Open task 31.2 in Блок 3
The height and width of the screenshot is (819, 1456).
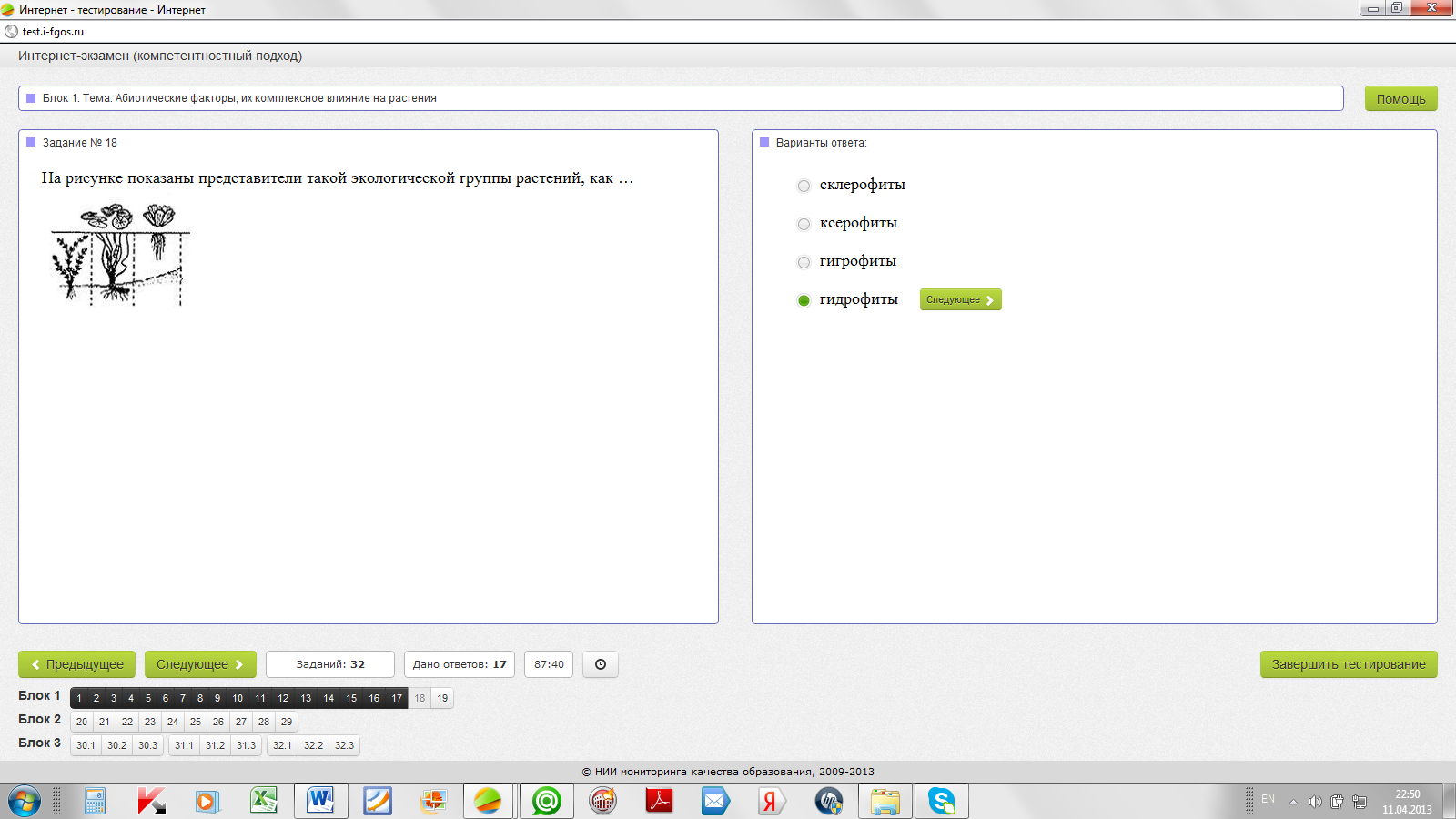[215, 745]
